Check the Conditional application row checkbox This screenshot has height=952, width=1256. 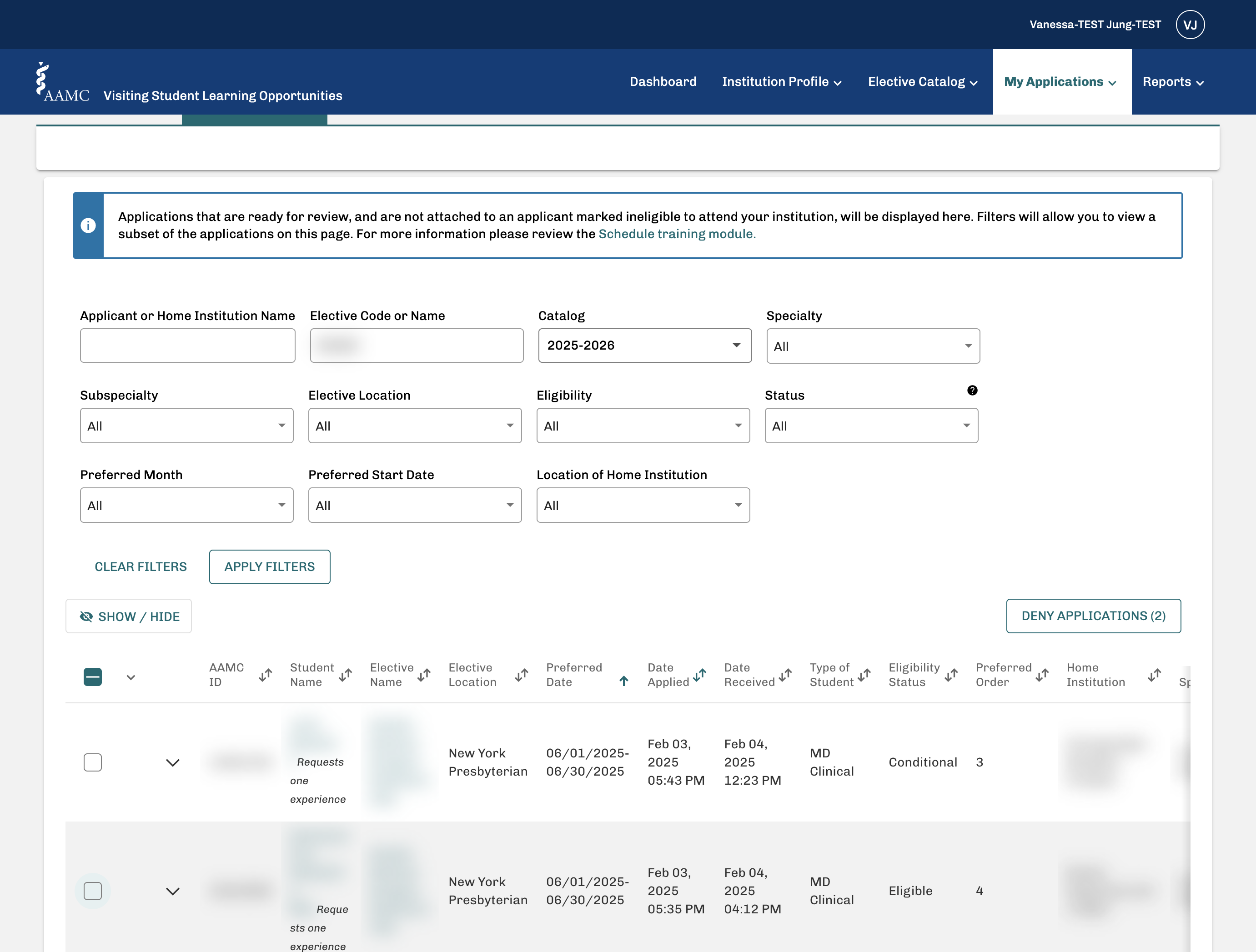(x=93, y=762)
